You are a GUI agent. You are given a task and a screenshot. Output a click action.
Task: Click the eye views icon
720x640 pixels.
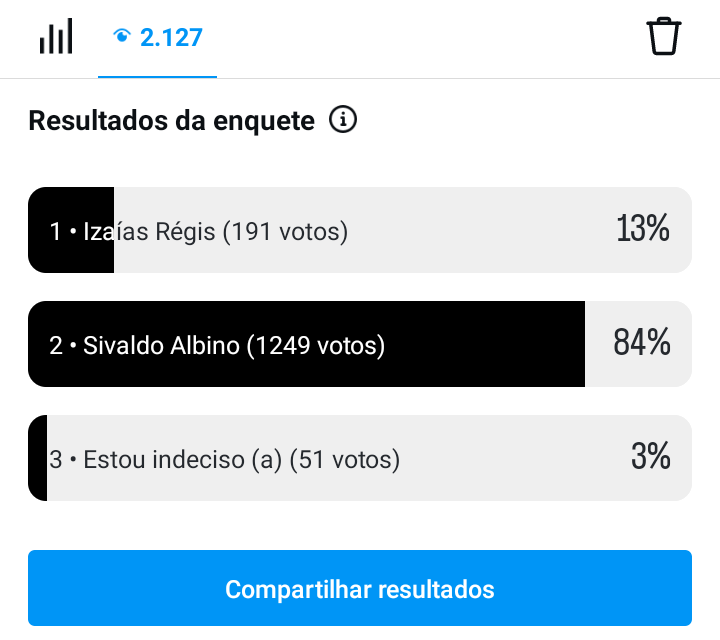click(122, 35)
